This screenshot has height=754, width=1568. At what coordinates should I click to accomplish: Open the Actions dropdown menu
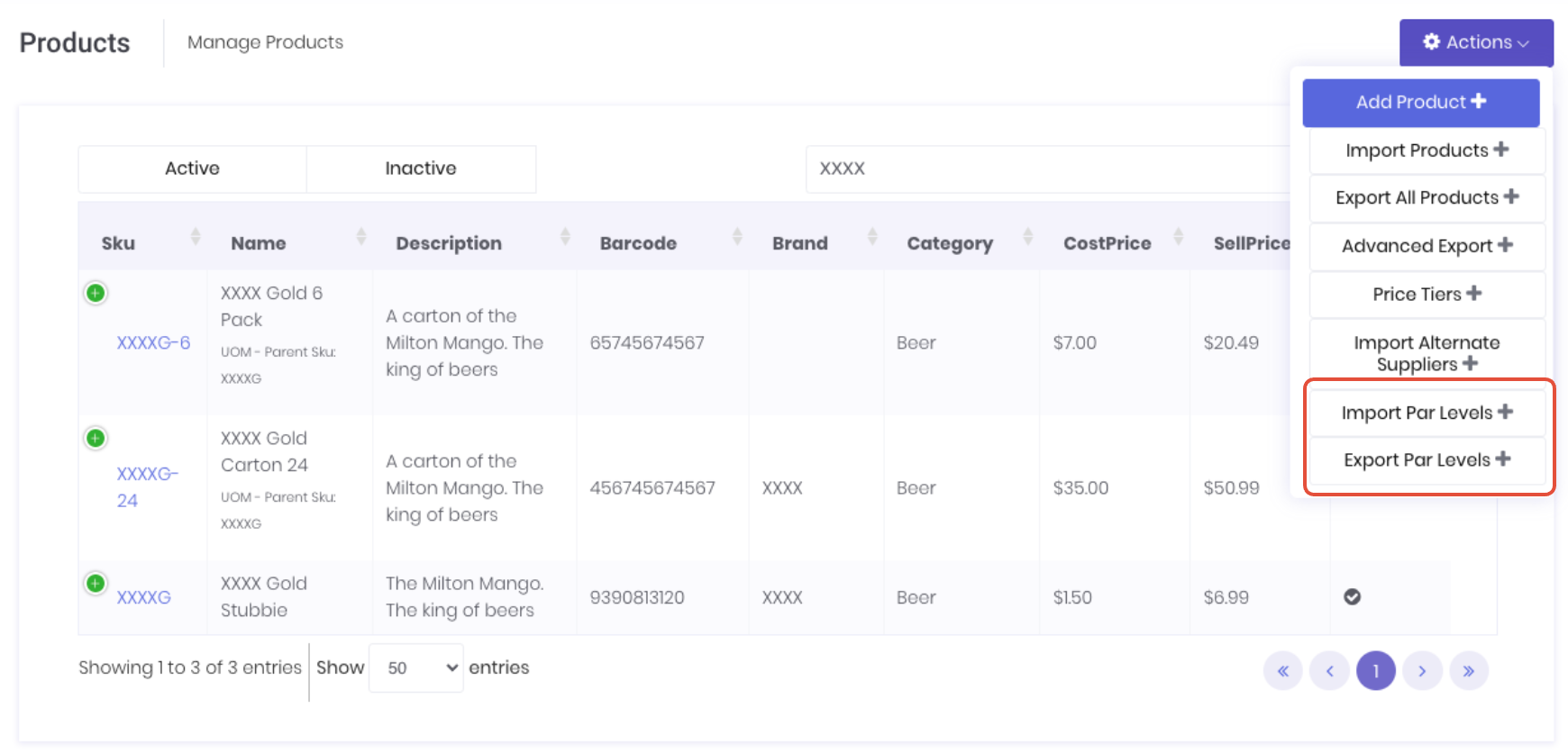(1475, 42)
